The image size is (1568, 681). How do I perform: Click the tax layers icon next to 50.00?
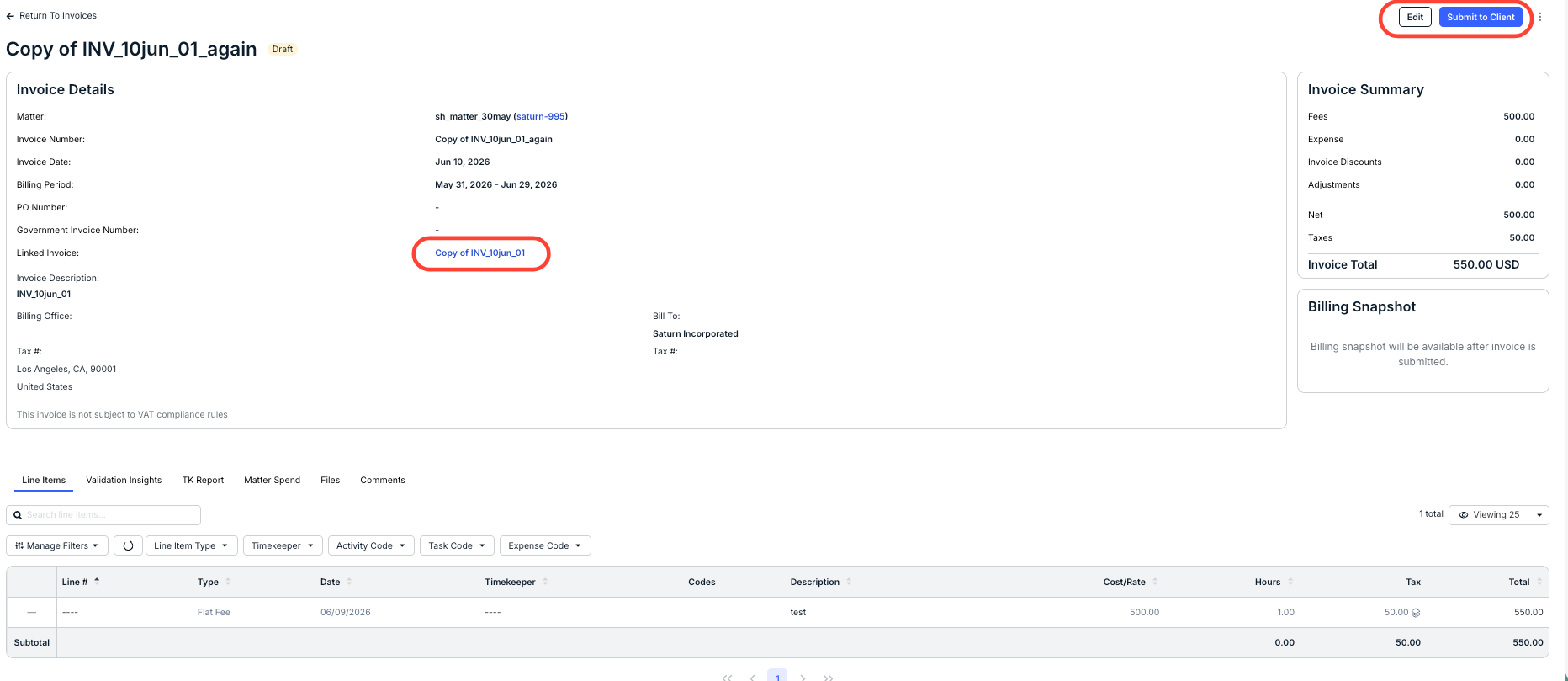pyautogui.click(x=1416, y=613)
